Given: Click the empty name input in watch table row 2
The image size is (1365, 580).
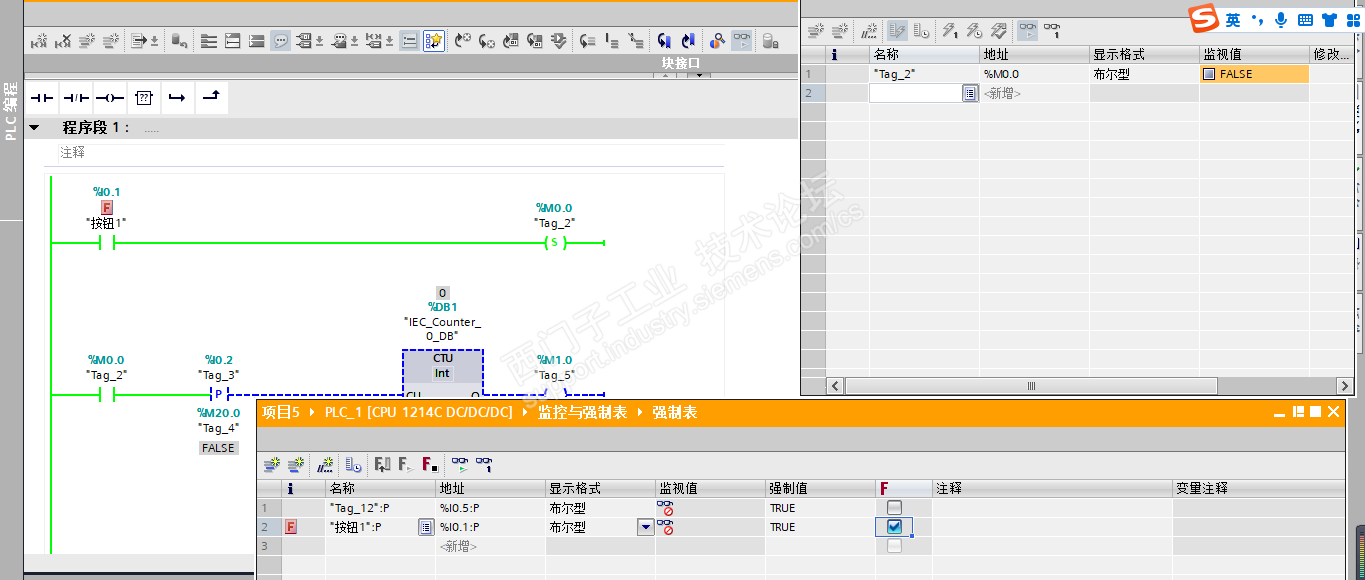Looking at the screenshot, I should click(x=915, y=93).
